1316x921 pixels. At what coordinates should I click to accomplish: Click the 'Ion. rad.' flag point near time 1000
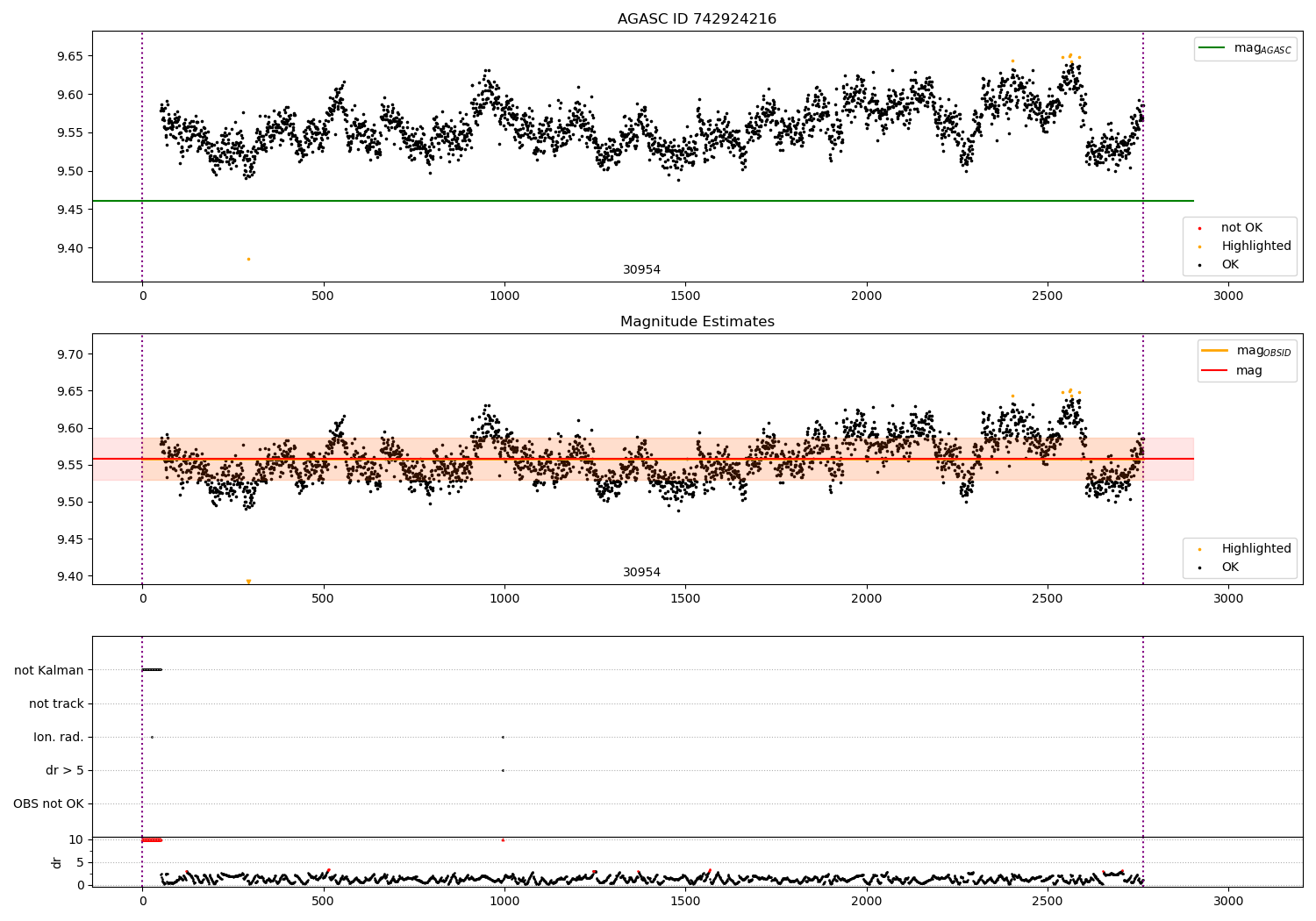(503, 737)
